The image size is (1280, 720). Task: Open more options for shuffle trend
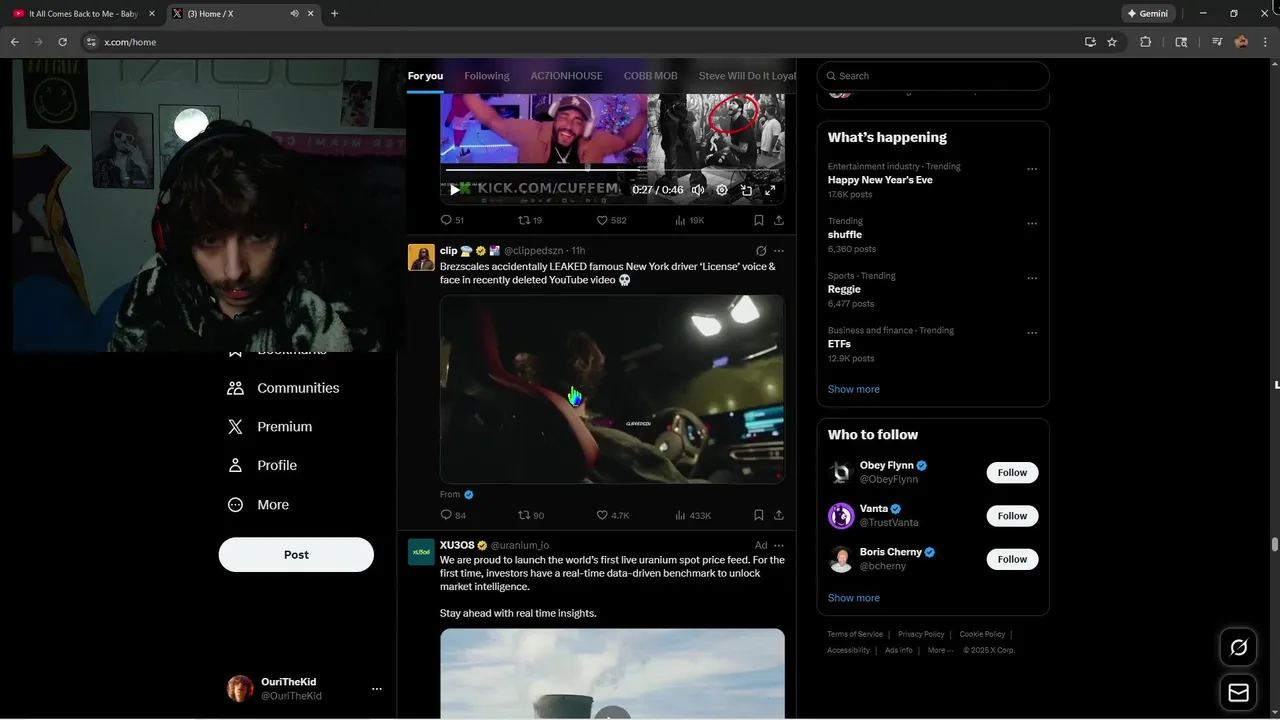(x=1032, y=224)
